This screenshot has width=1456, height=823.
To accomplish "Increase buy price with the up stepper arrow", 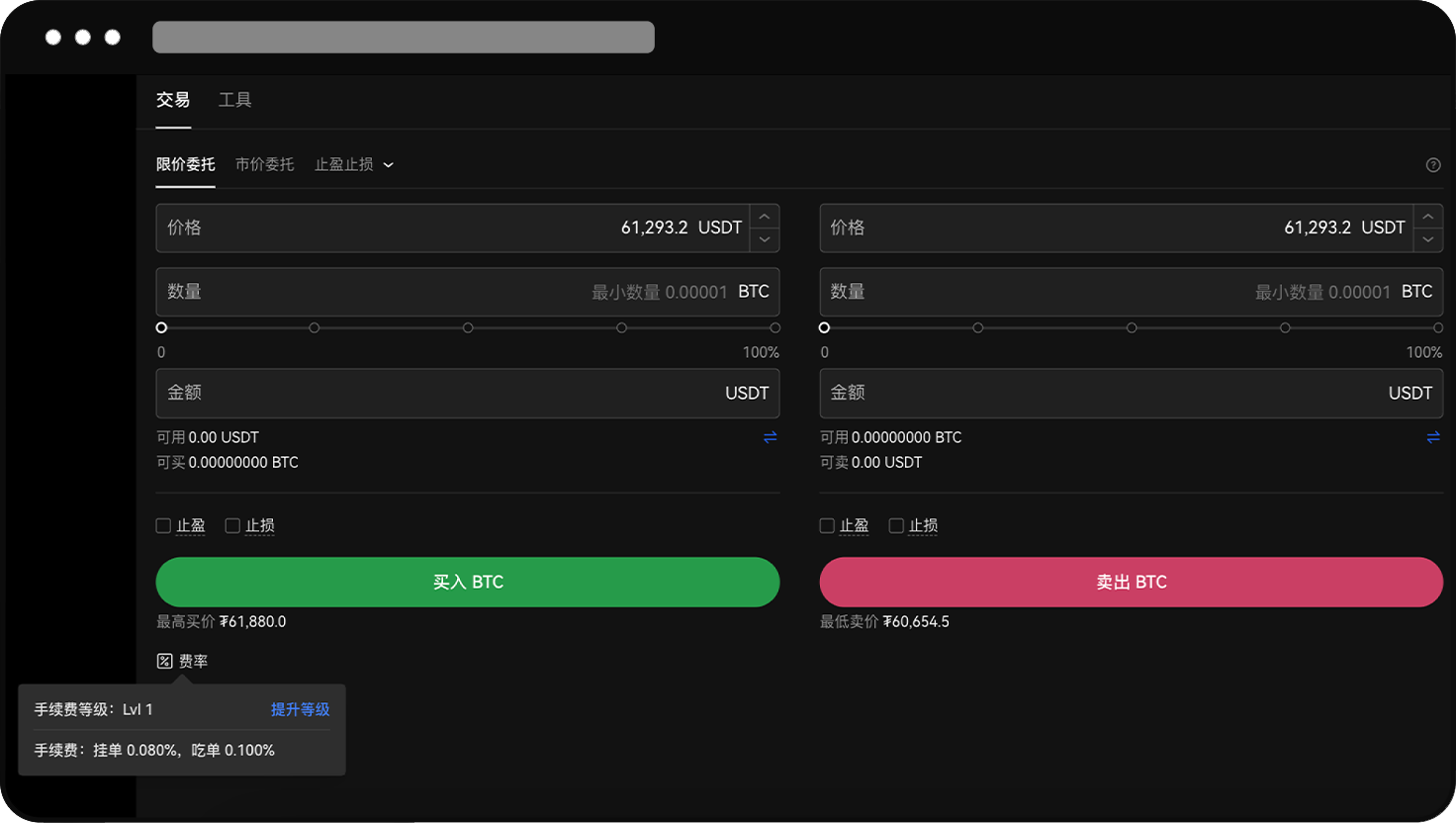I will click(x=764, y=216).
